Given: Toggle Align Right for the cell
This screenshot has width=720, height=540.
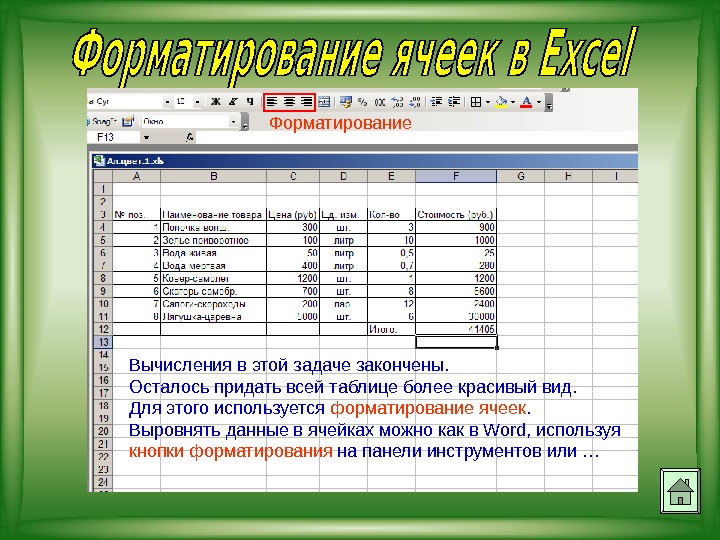Looking at the screenshot, I should (306, 102).
